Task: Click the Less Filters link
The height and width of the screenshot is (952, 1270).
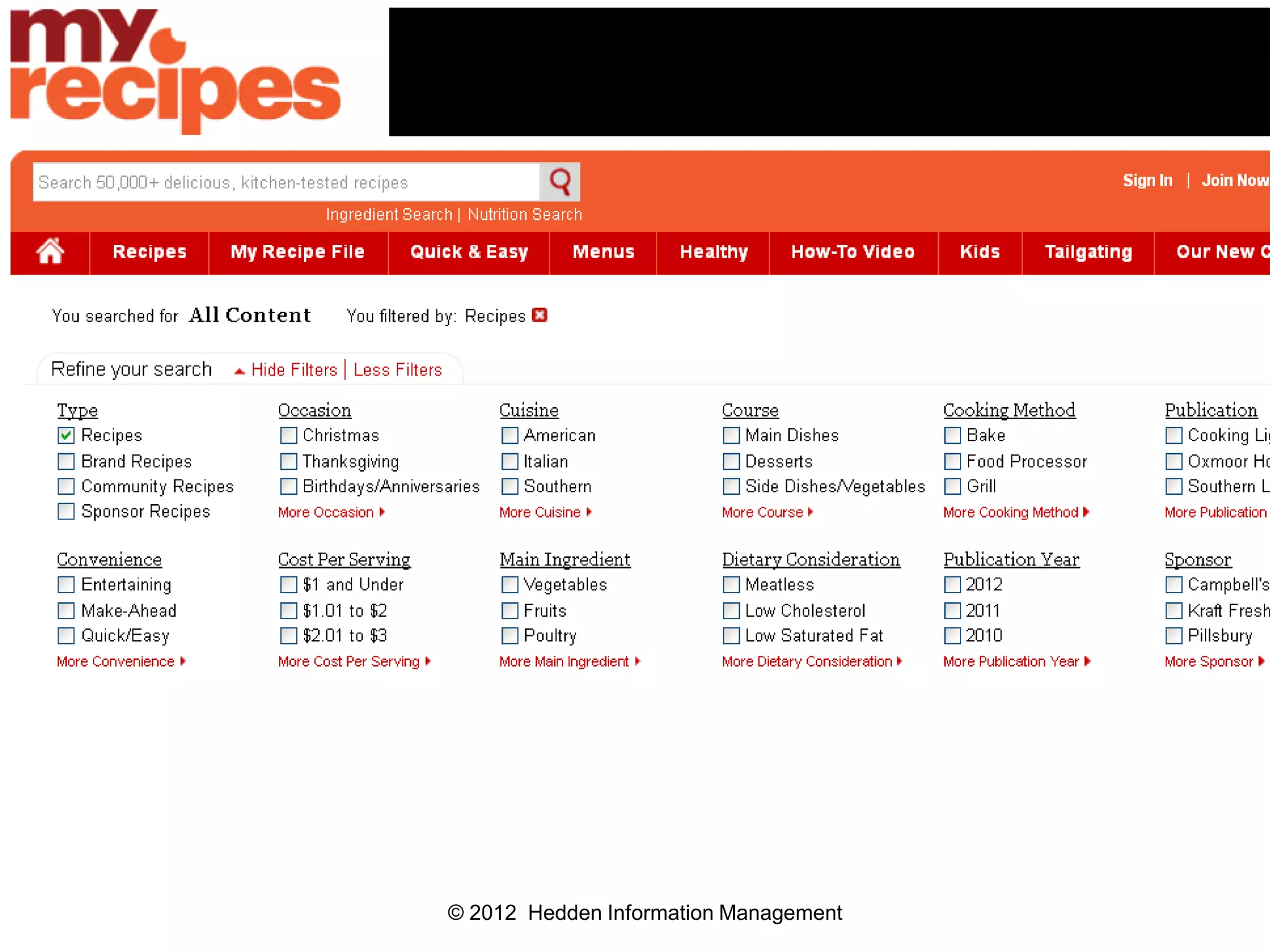Action: tap(397, 370)
